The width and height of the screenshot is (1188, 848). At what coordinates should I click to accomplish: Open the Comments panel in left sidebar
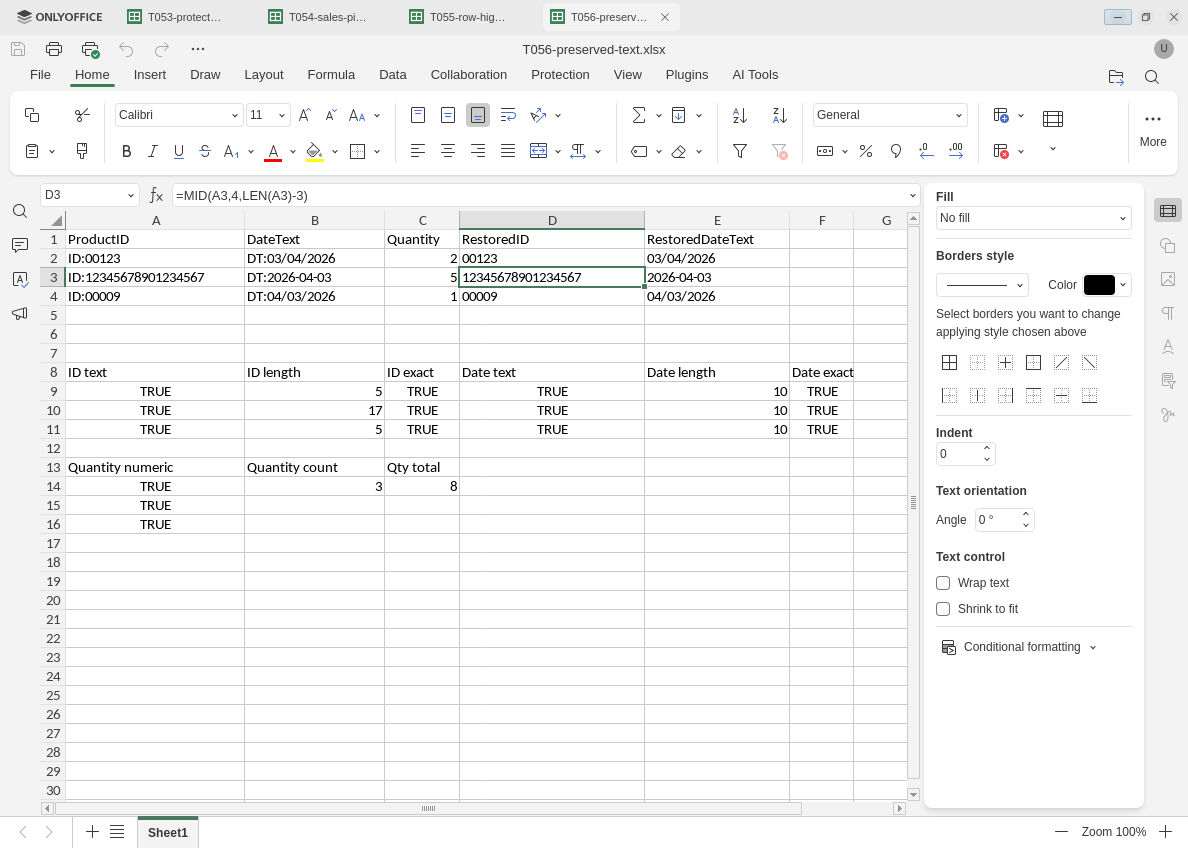tap(20, 246)
